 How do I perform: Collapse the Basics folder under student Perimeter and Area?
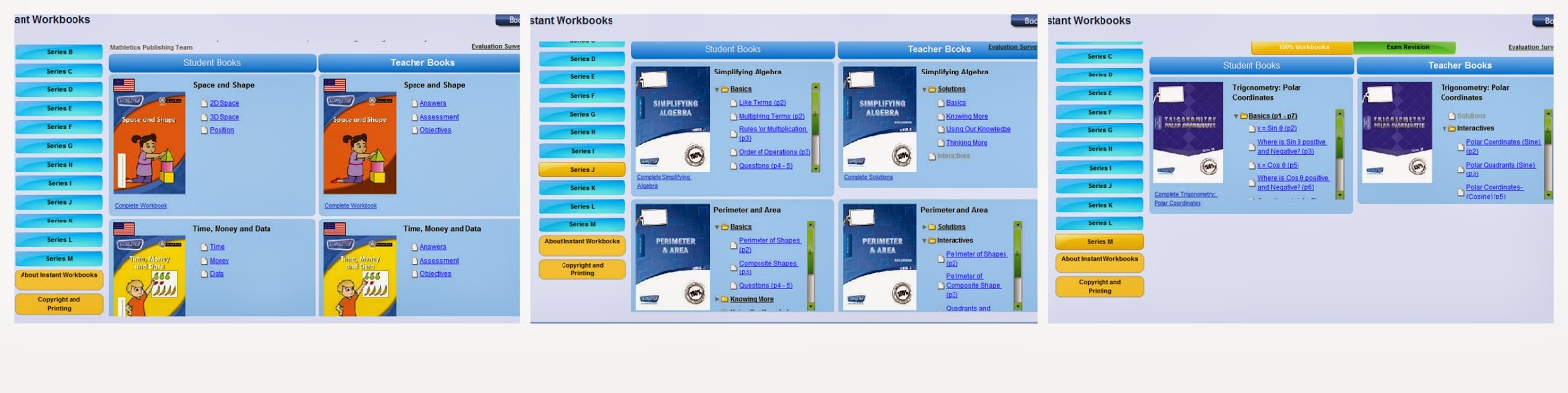(717, 227)
